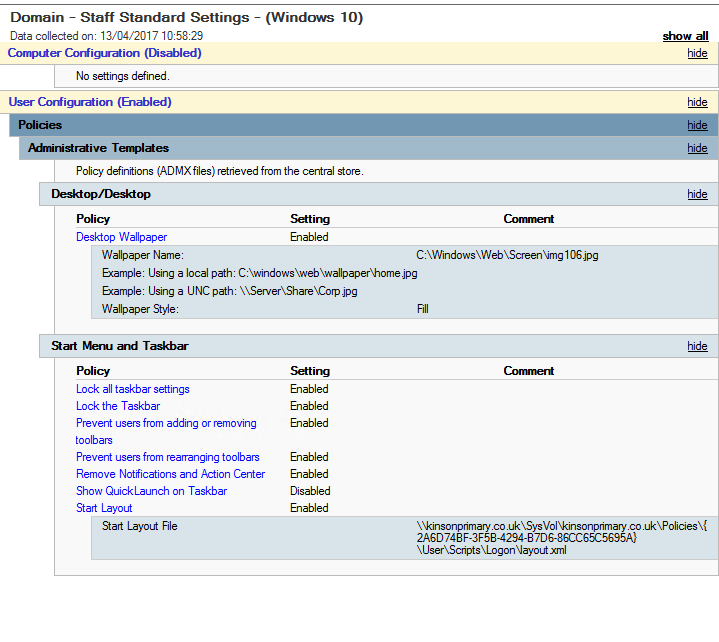Click the 'show all' link
Viewport: 719px width, 642px height.
tap(685, 36)
